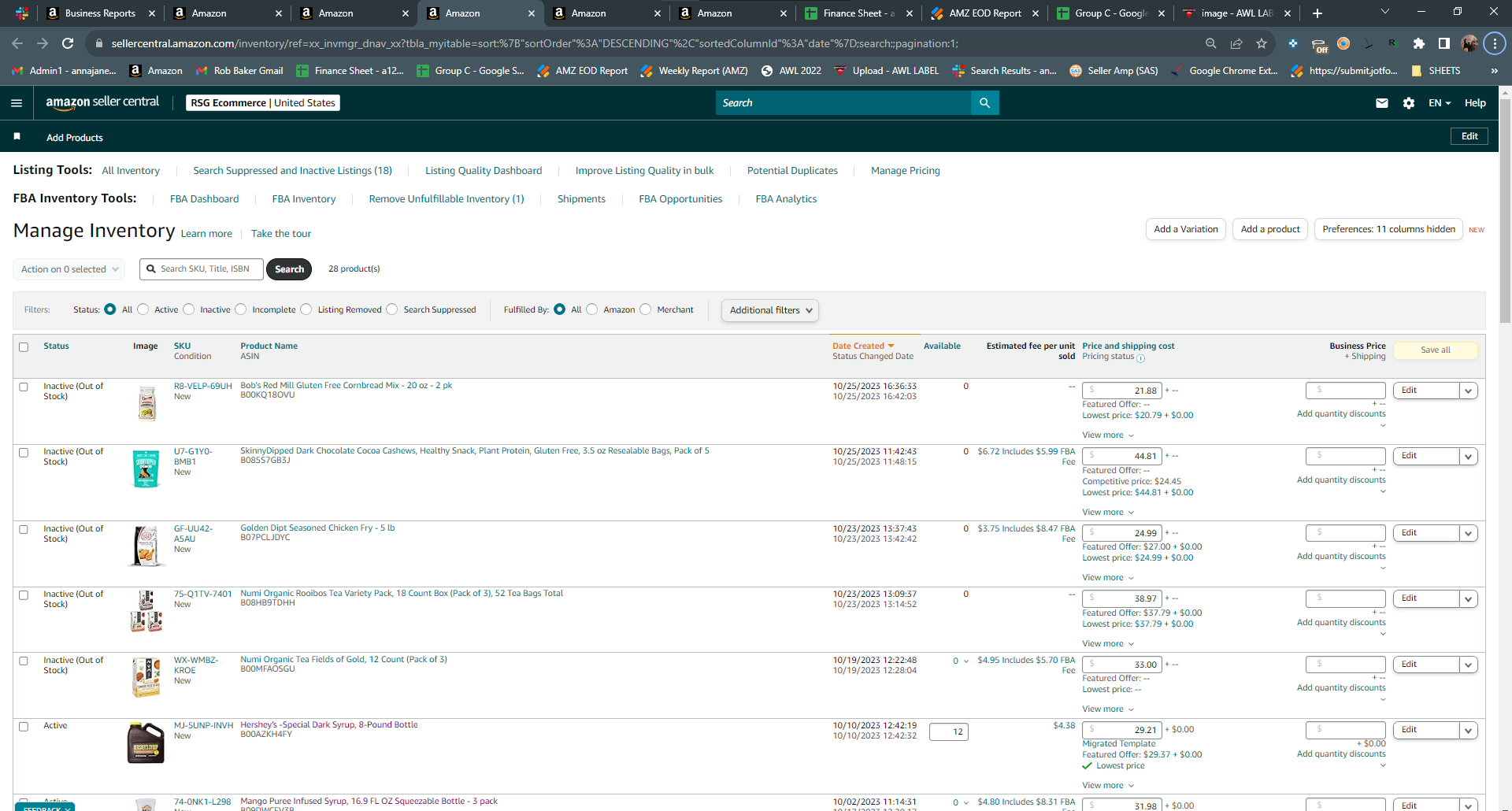Click the Add a Variation button

[1186, 229]
